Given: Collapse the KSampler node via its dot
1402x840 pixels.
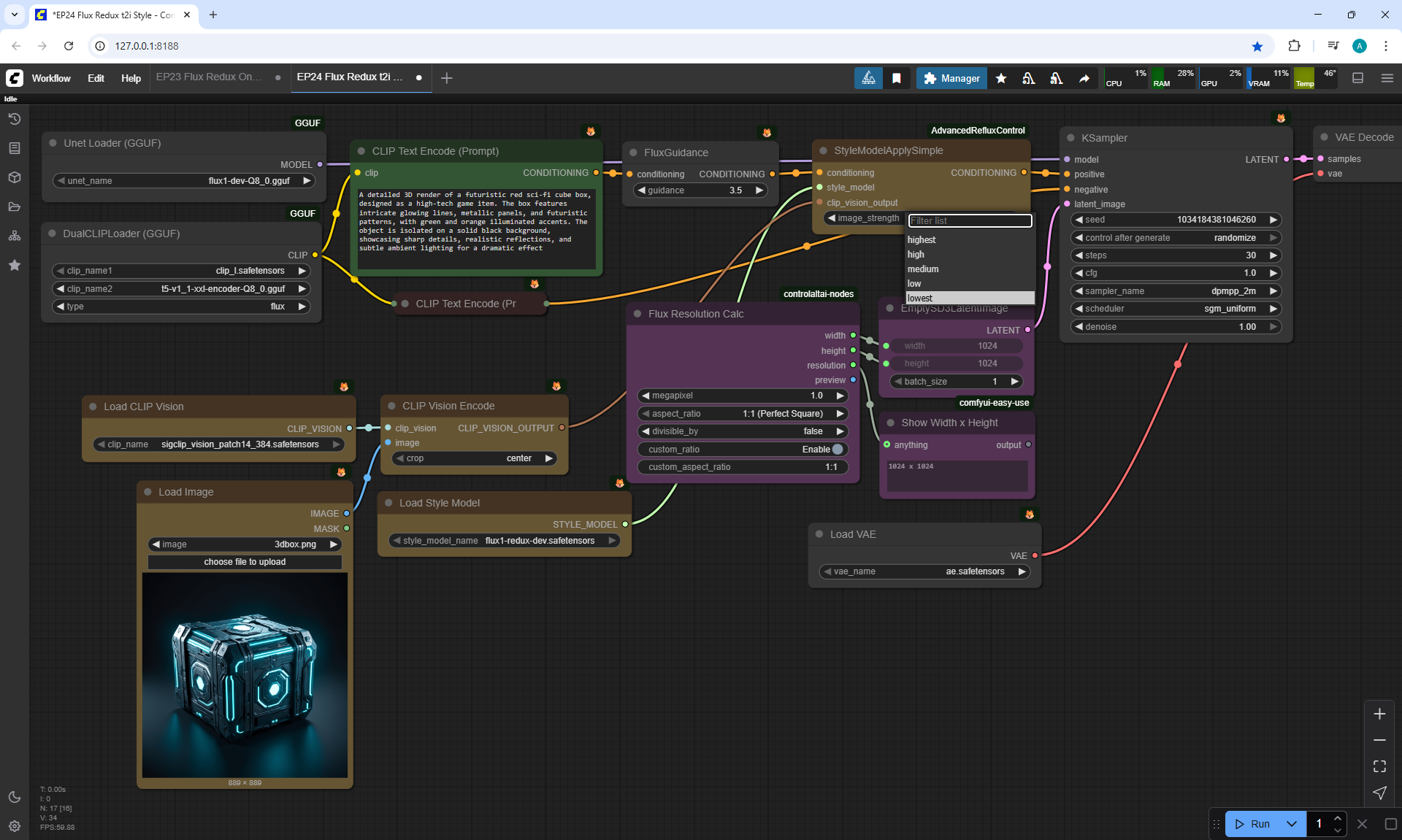Looking at the screenshot, I should [1070, 138].
